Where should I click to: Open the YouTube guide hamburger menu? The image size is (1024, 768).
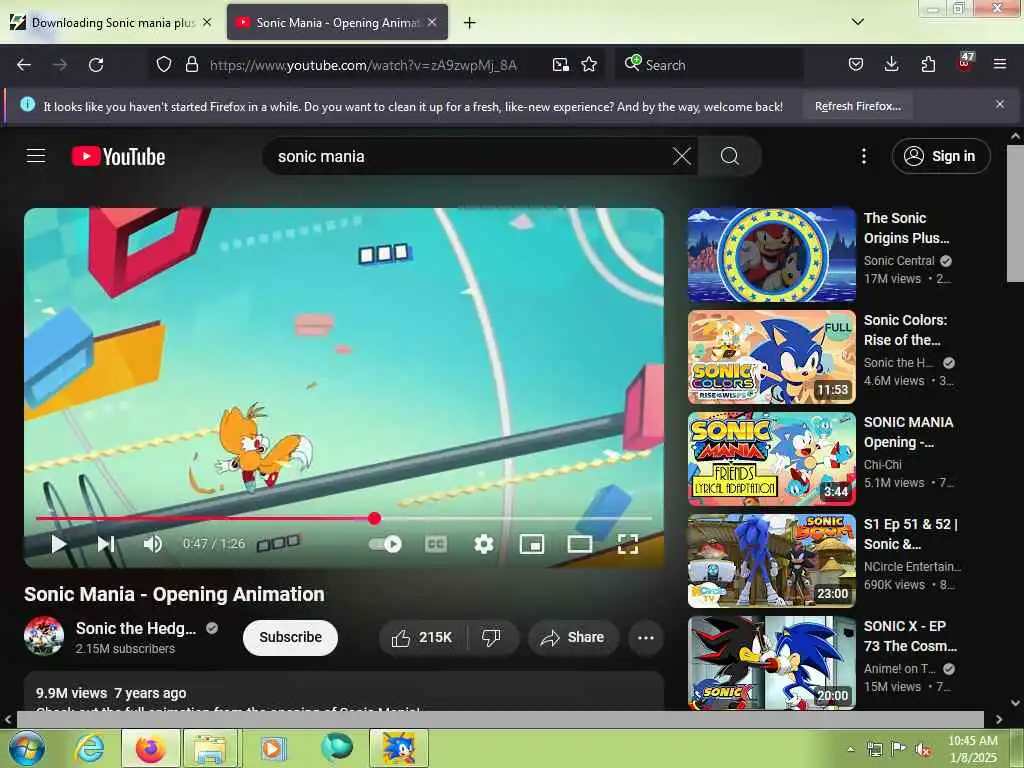point(36,156)
